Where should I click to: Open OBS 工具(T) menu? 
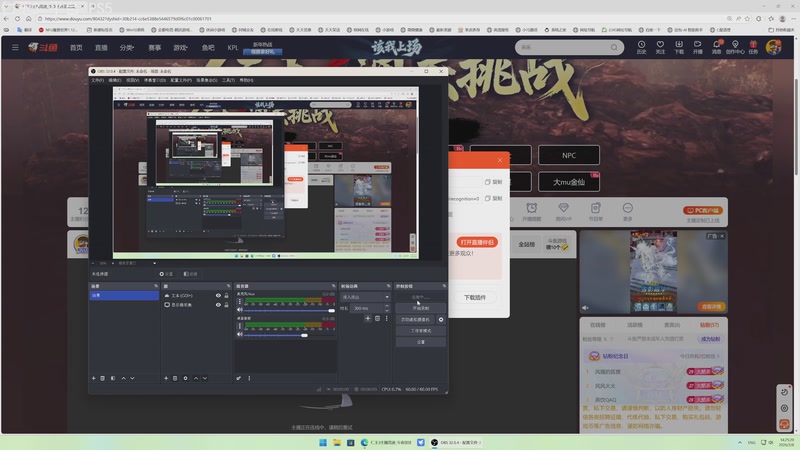(x=229, y=80)
